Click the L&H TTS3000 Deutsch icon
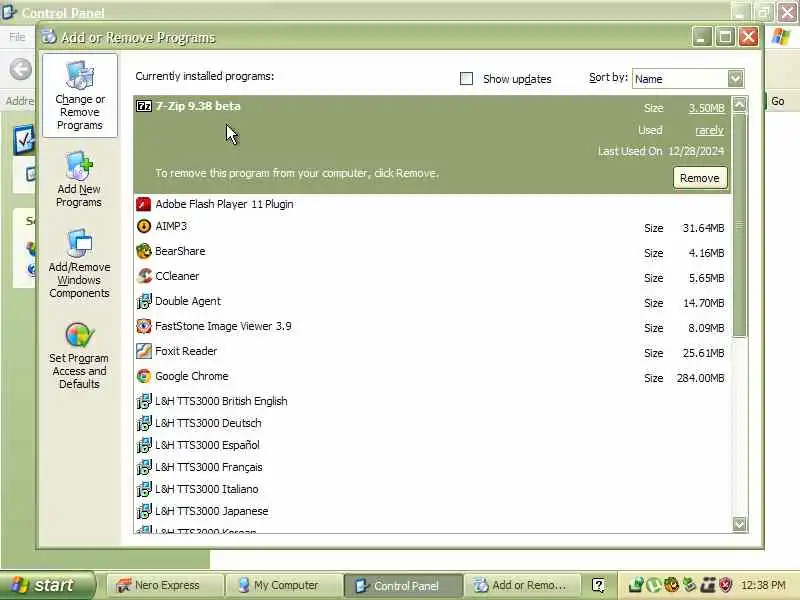800x600 pixels. tap(144, 423)
